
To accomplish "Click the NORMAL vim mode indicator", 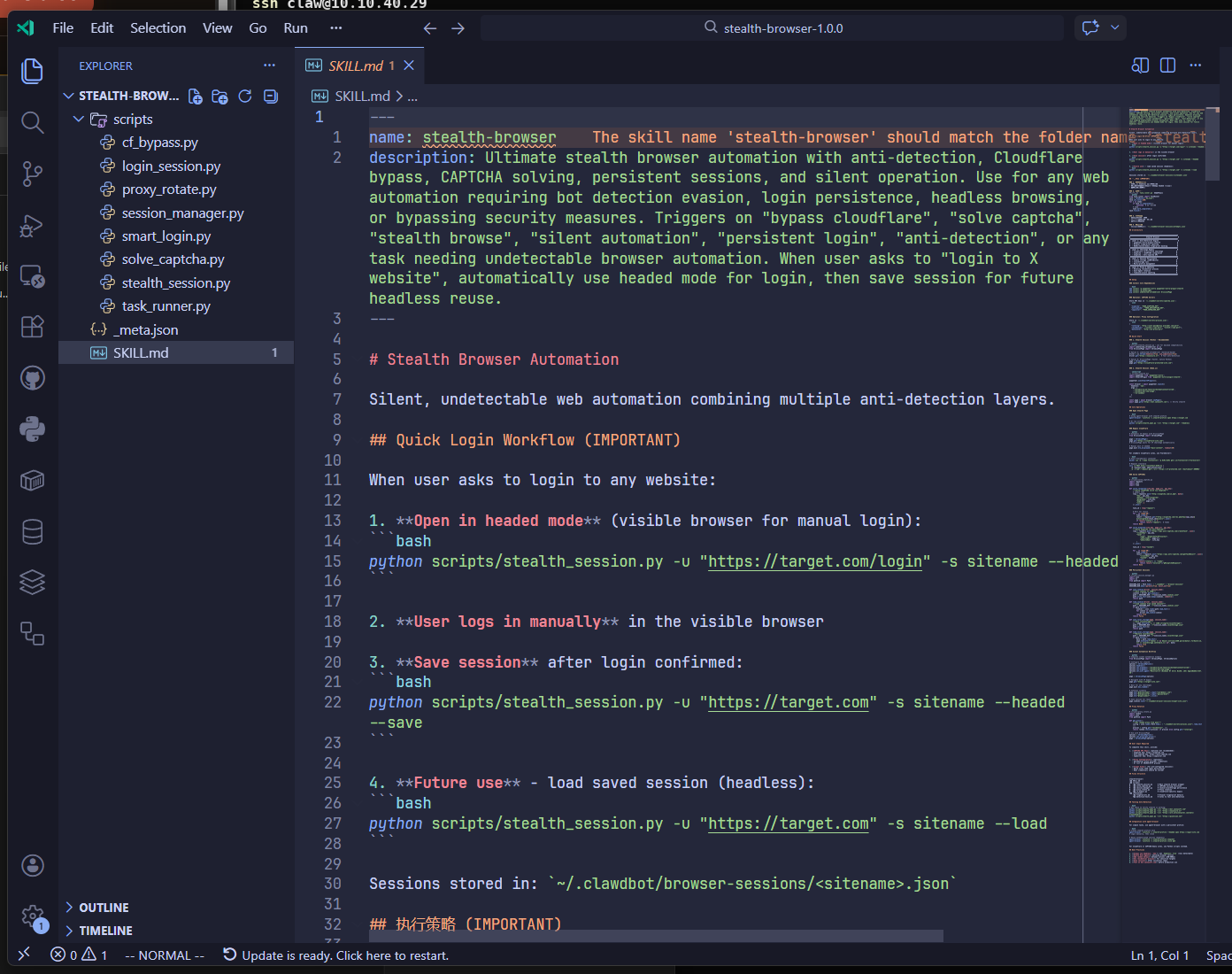I will point(165,955).
